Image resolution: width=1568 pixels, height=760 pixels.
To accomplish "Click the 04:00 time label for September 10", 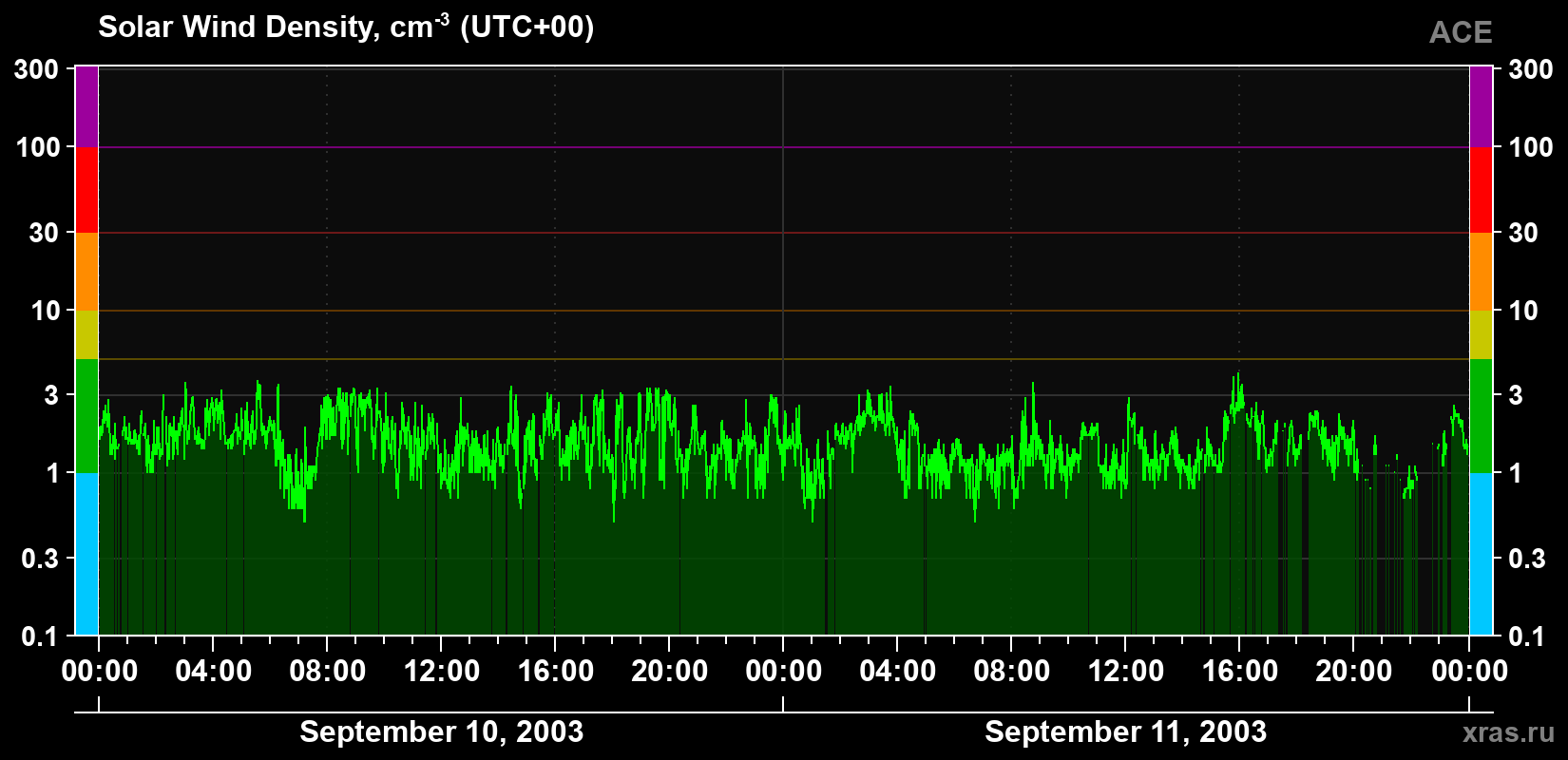I will click(214, 672).
